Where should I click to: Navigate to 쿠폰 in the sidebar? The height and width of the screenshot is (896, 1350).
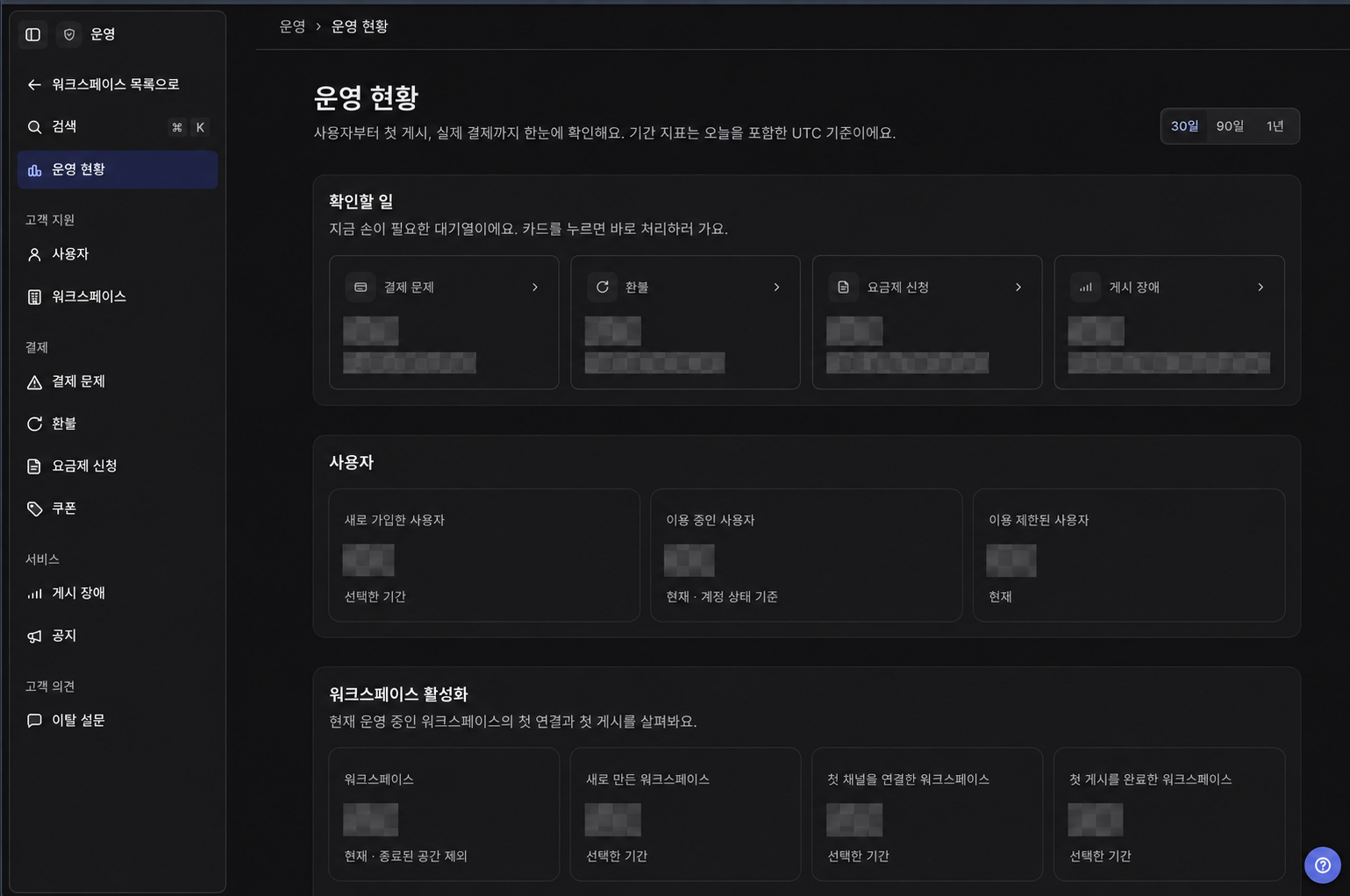coord(118,508)
